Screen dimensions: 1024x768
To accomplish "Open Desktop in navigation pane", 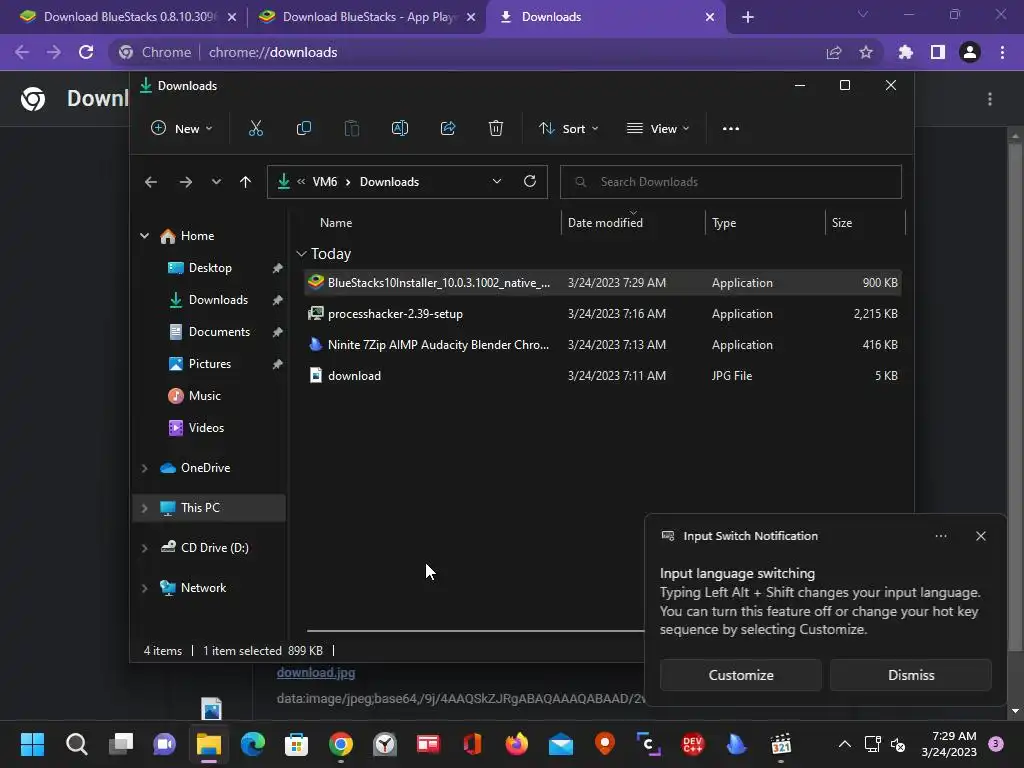I will click(x=210, y=268).
